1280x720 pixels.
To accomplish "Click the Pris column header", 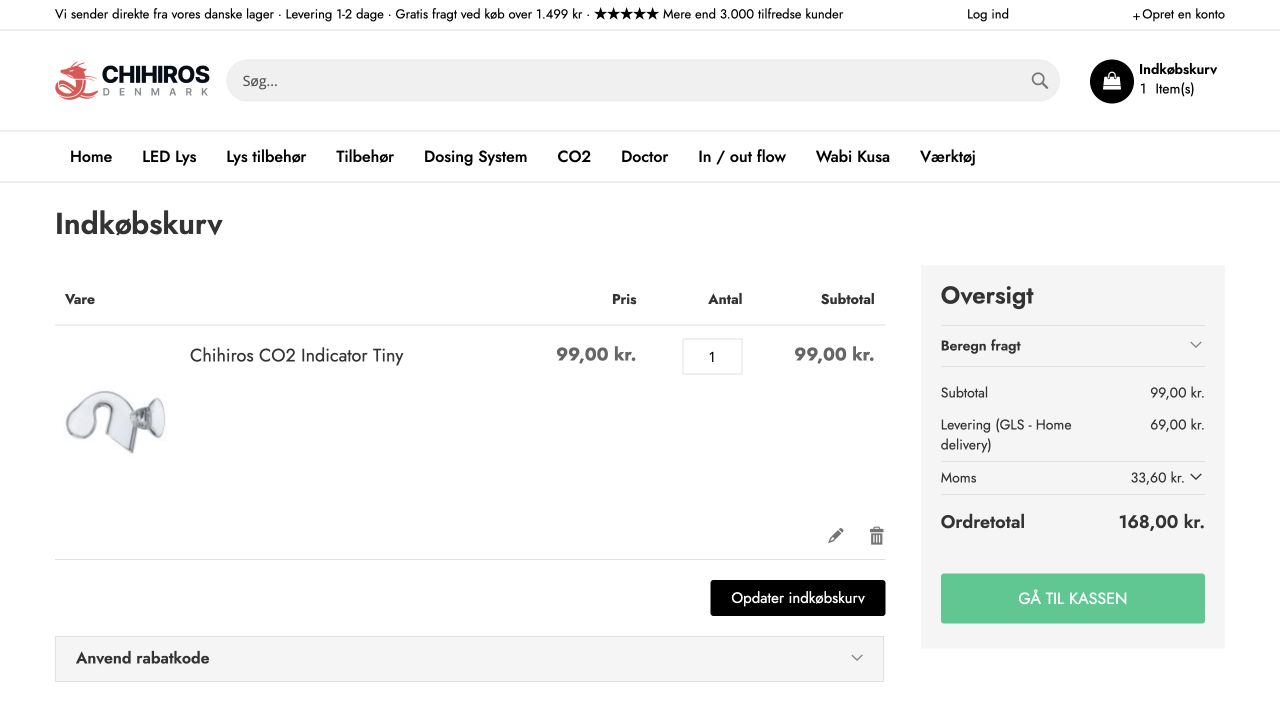I will (624, 299).
